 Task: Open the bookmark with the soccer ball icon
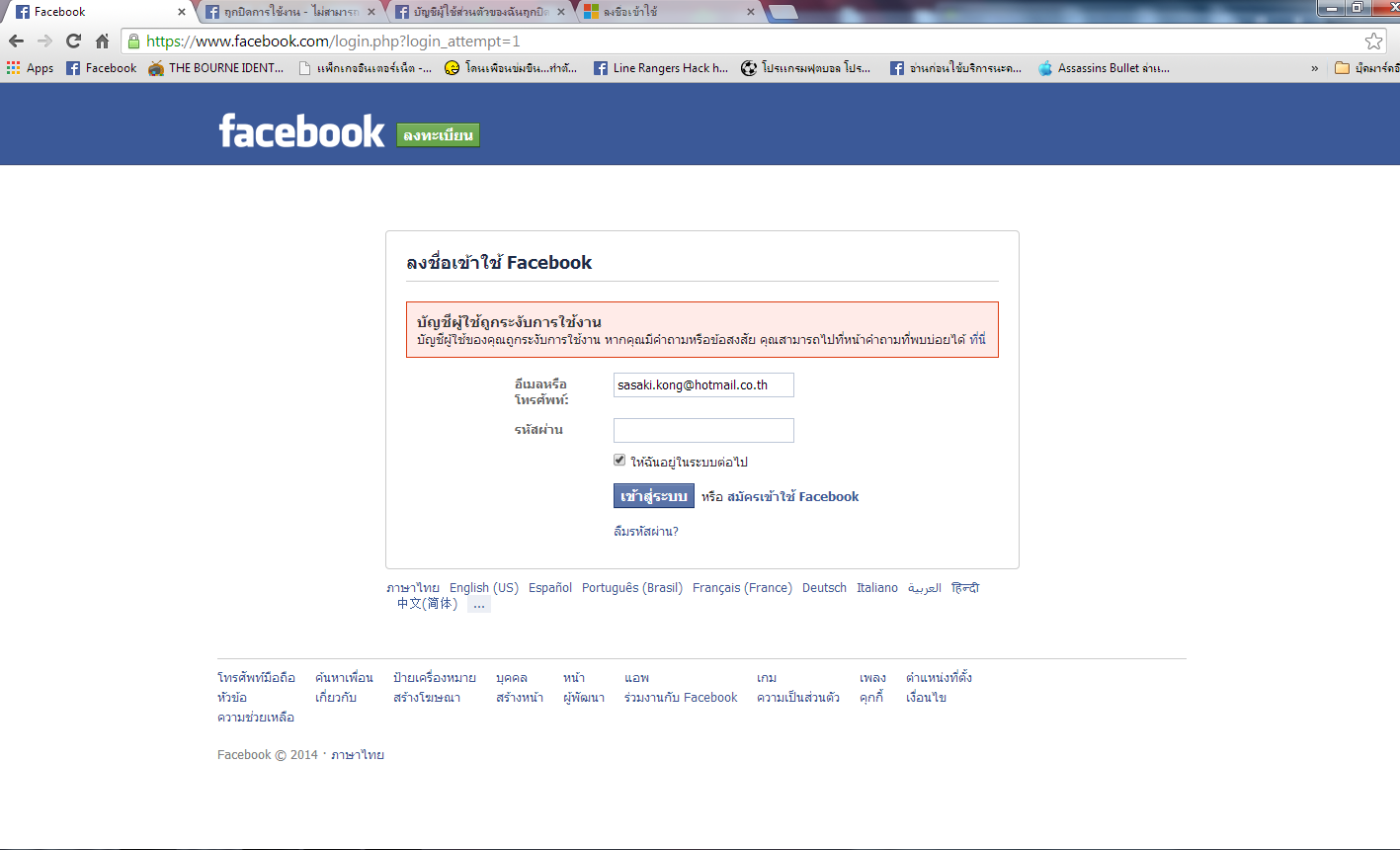coord(806,68)
